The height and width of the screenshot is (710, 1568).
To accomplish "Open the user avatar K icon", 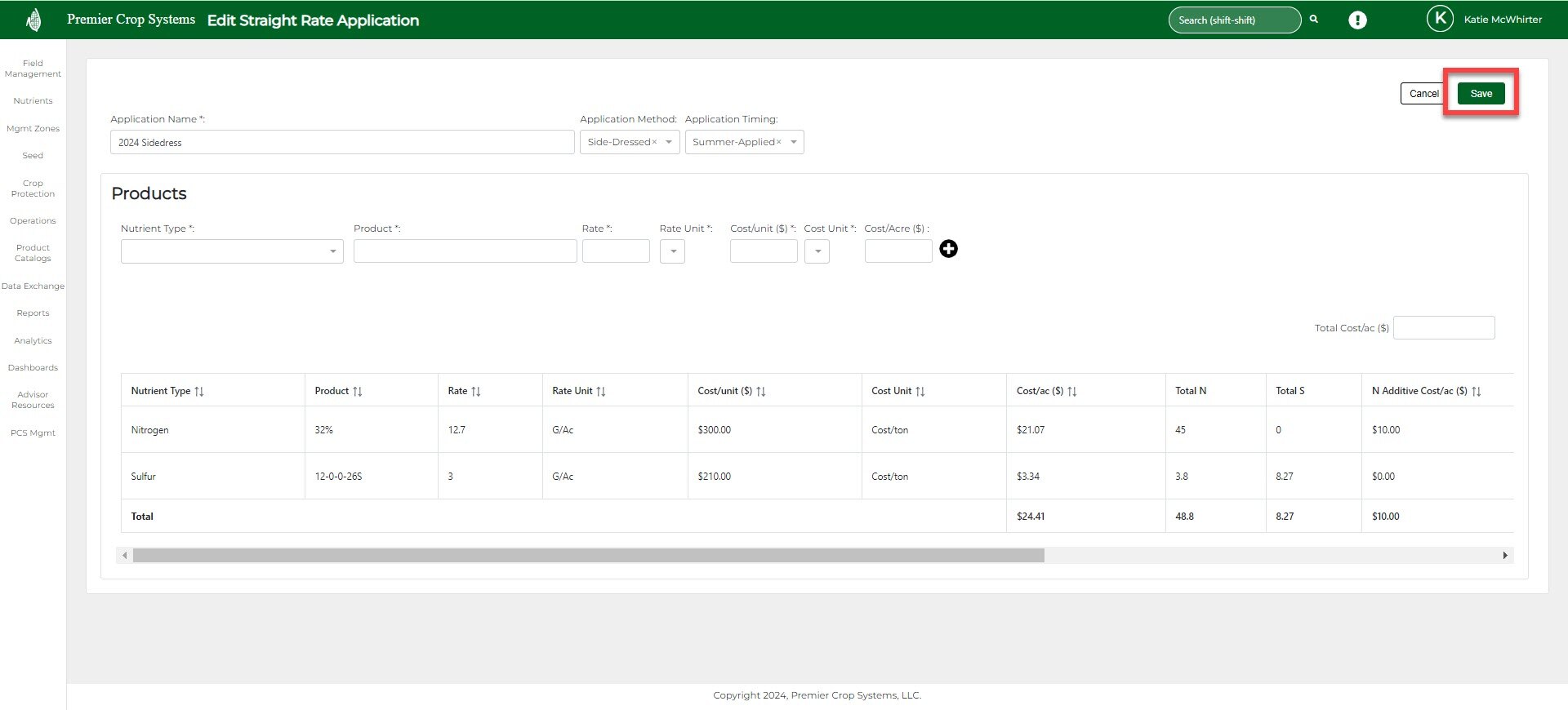I will (x=1439, y=19).
